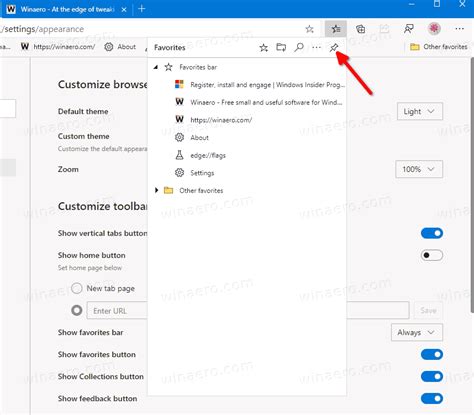The image size is (474, 415).
Task: Click the Add folder icon in Favorites panel
Action: [281, 48]
